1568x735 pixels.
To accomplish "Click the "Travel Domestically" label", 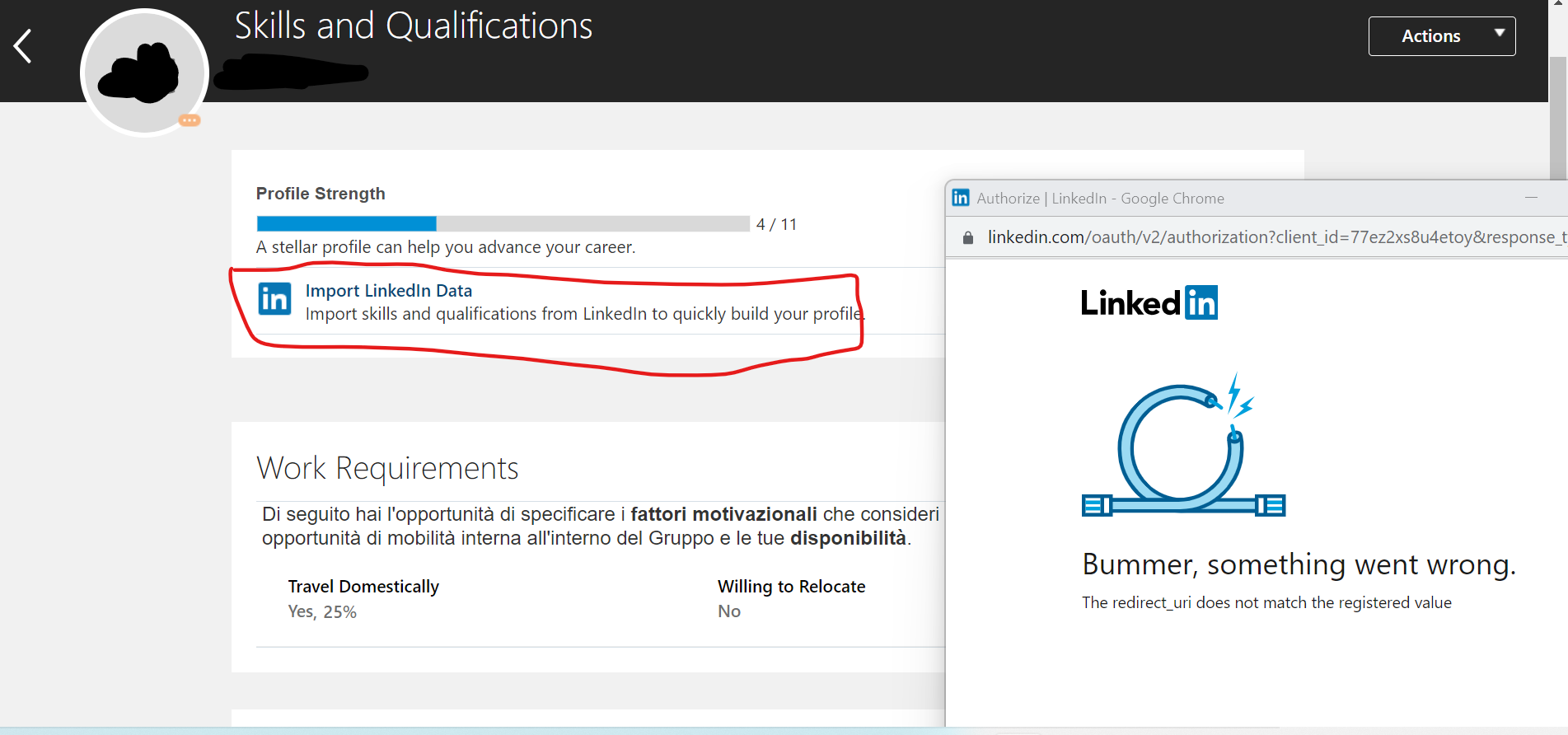I will (x=363, y=587).
